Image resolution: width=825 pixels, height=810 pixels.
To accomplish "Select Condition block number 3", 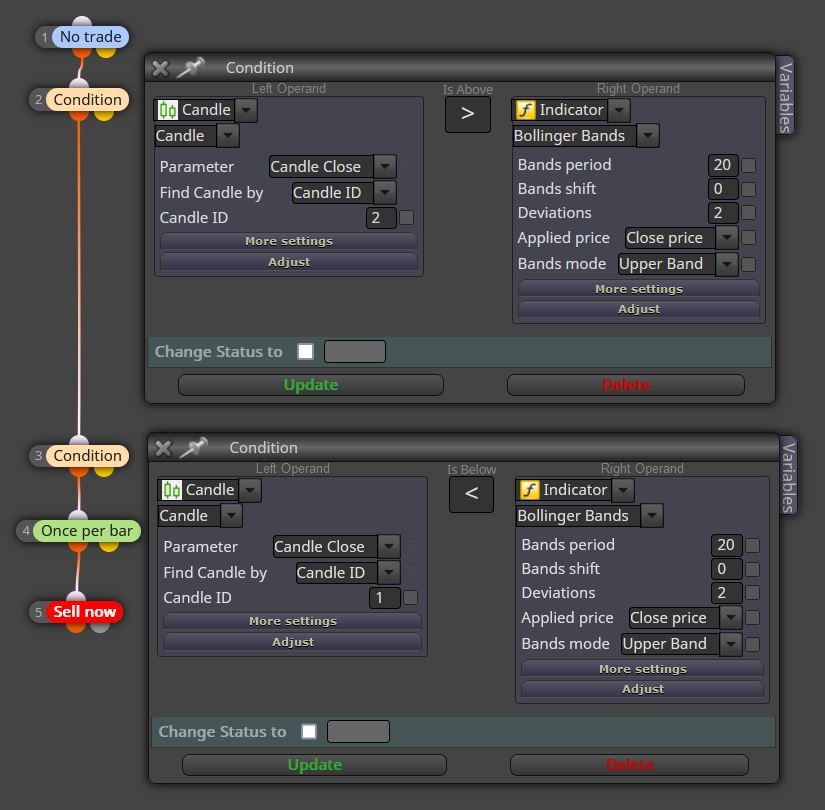I will click(x=87, y=455).
